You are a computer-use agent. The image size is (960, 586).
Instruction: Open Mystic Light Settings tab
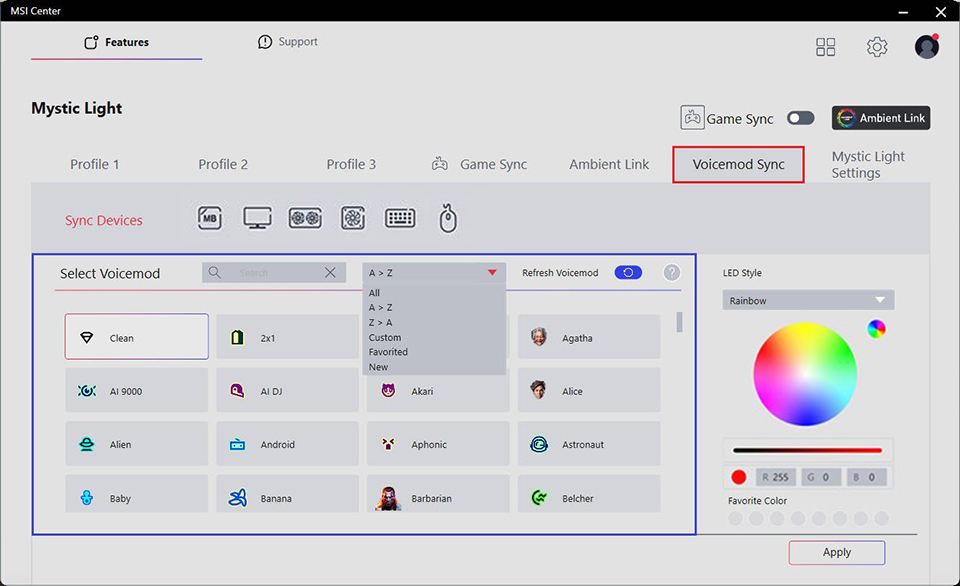(x=868, y=165)
